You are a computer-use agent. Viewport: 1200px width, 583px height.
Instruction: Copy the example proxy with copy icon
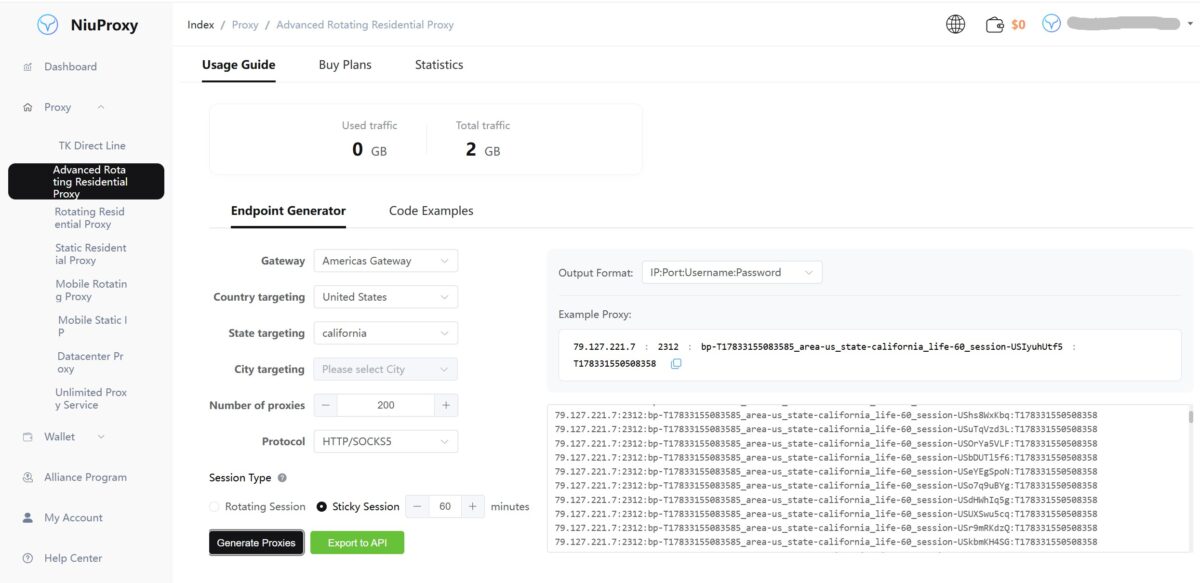(676, 364)
